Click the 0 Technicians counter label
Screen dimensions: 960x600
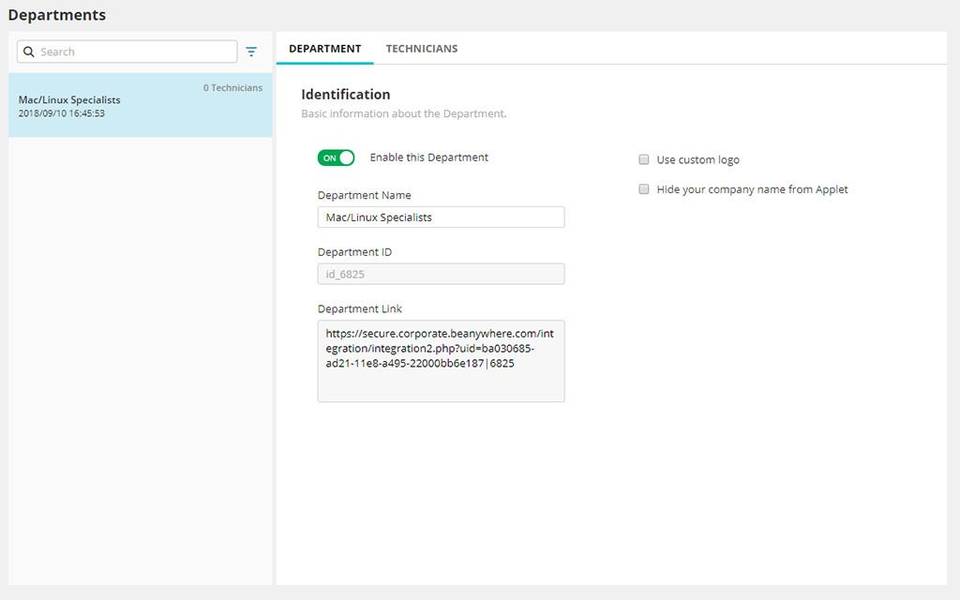coord(232,87)
